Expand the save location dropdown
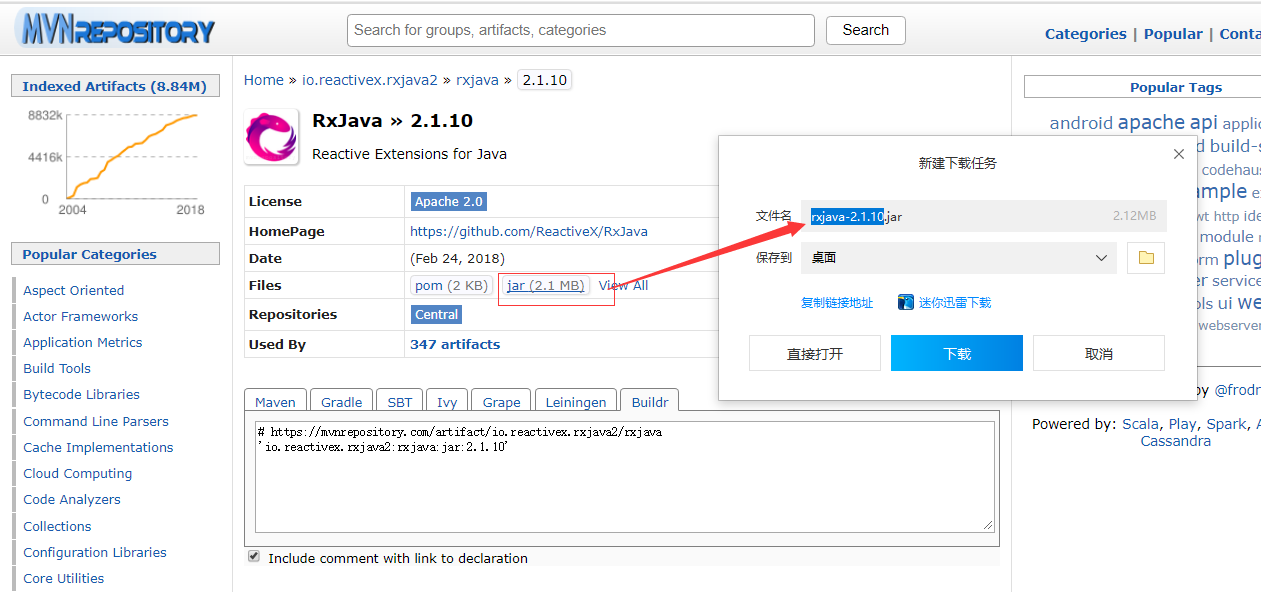1261x592 pixels. point(1101,258)
